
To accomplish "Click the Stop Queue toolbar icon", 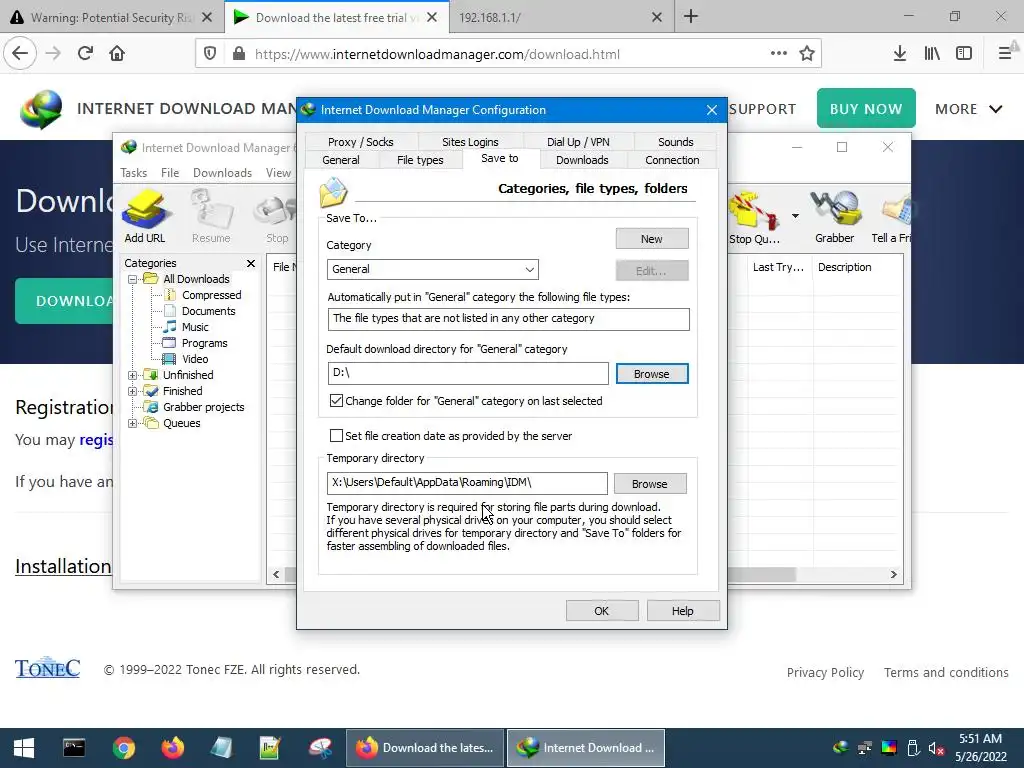I will [x=754, y=218].
